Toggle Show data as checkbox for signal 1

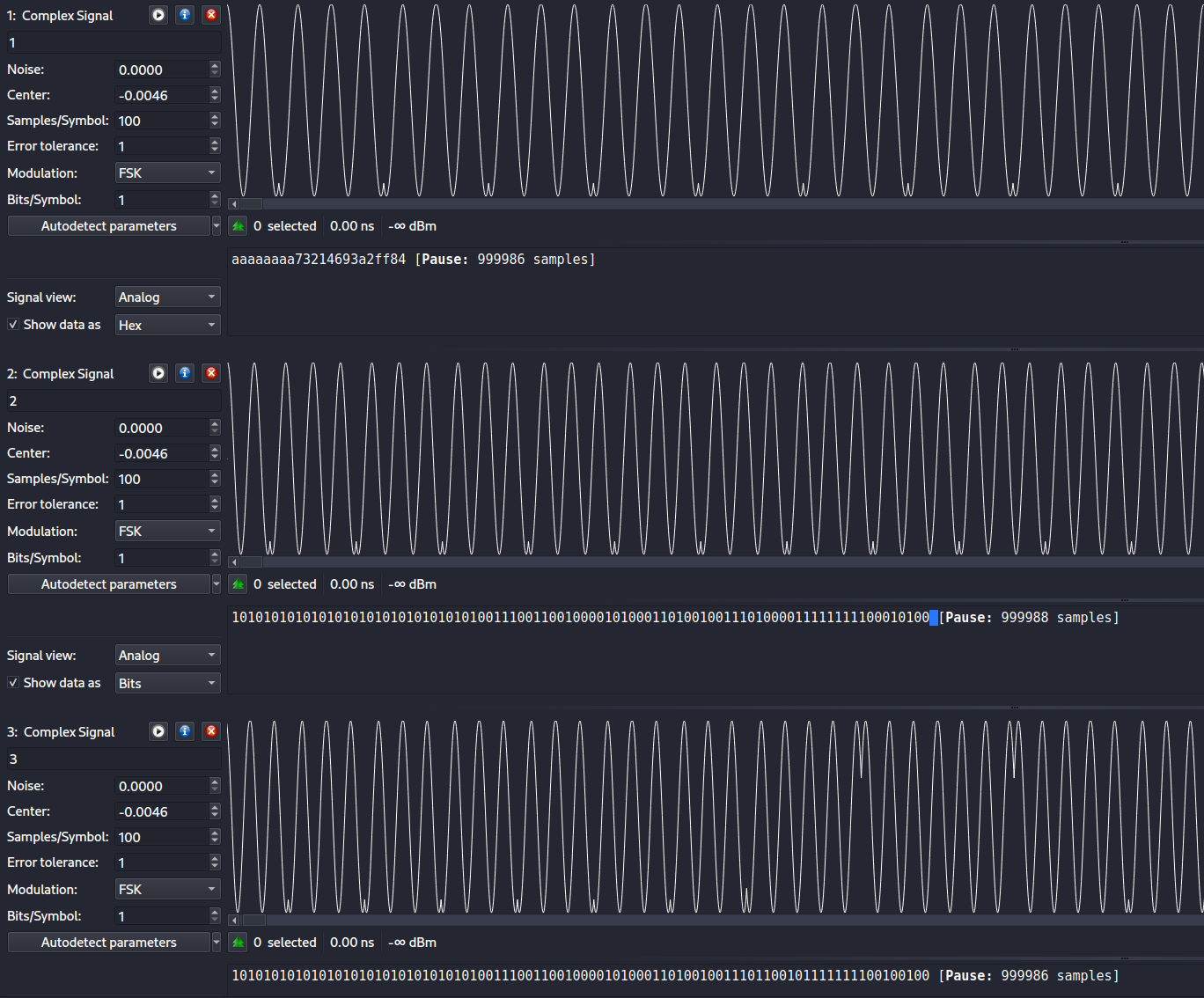coord(13,325)
